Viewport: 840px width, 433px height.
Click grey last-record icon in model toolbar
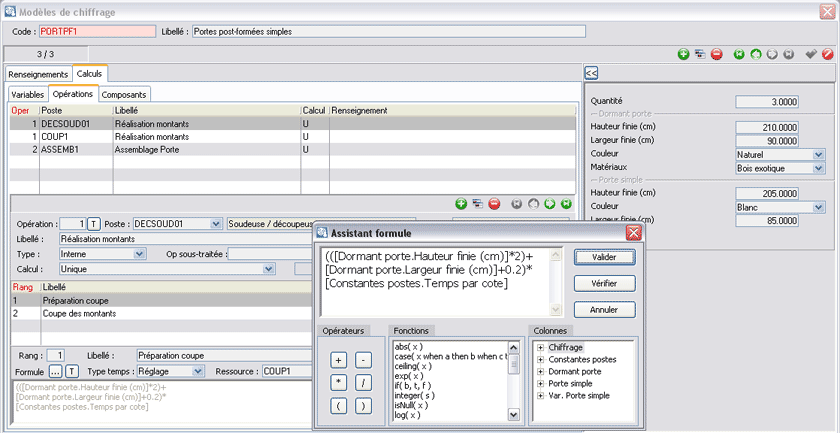(x=789, y=54)
